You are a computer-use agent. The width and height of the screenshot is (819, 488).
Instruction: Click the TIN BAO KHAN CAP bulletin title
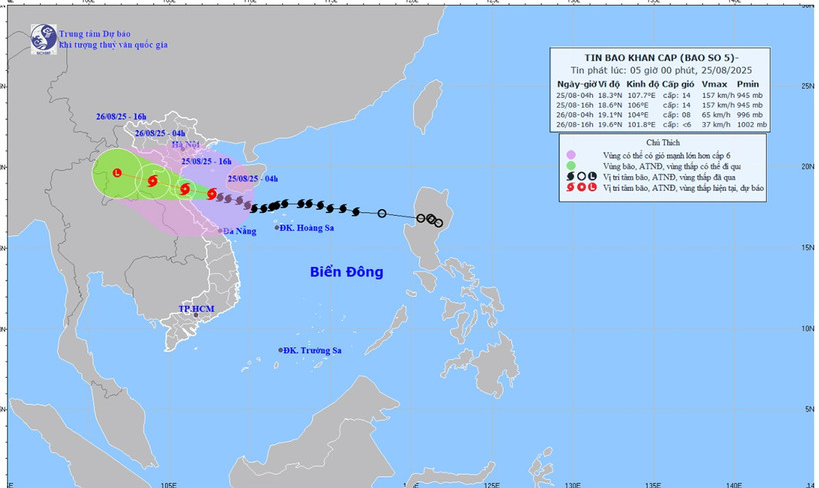[661, 58]
